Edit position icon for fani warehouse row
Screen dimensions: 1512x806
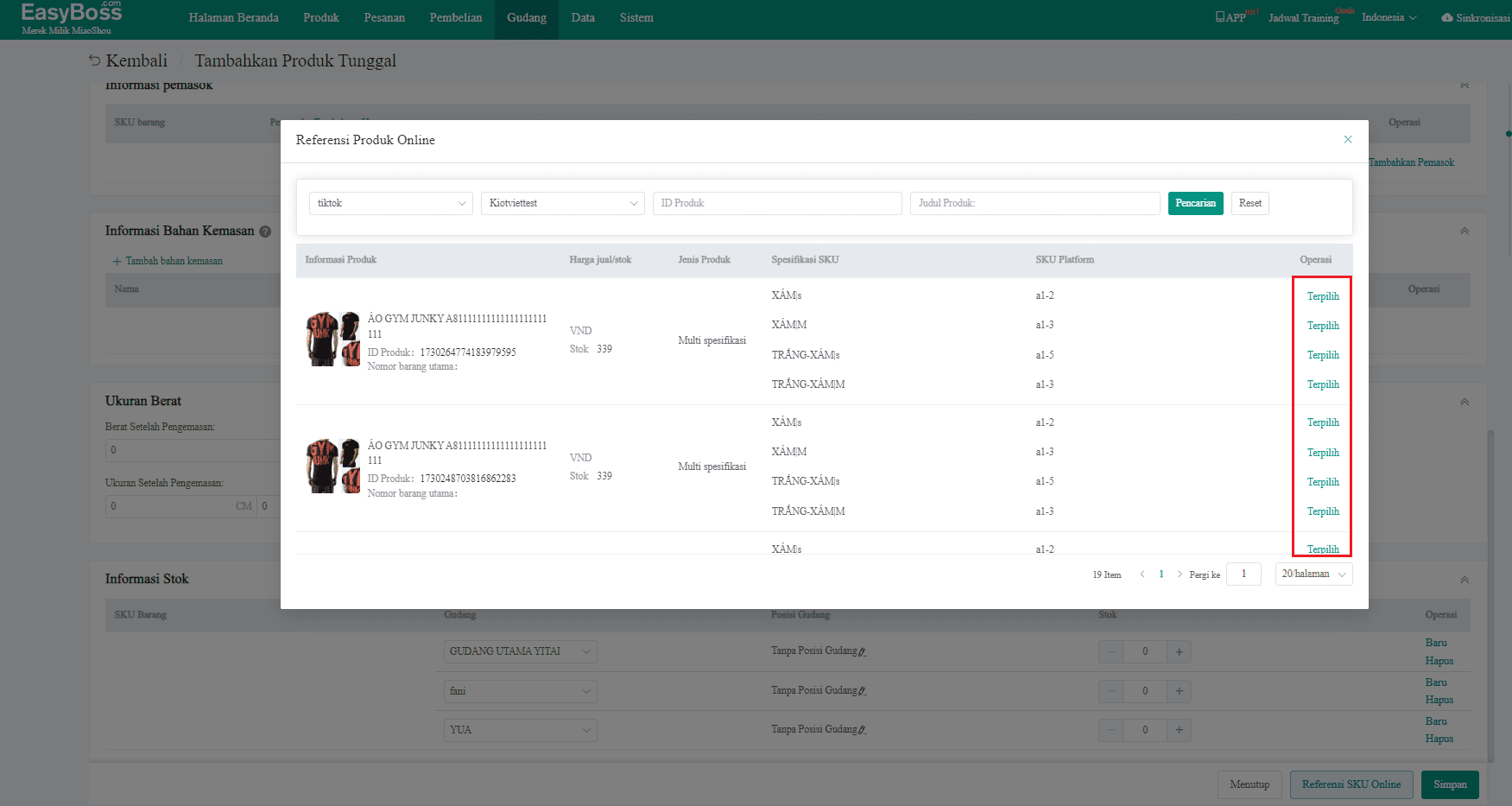[863, 691]
